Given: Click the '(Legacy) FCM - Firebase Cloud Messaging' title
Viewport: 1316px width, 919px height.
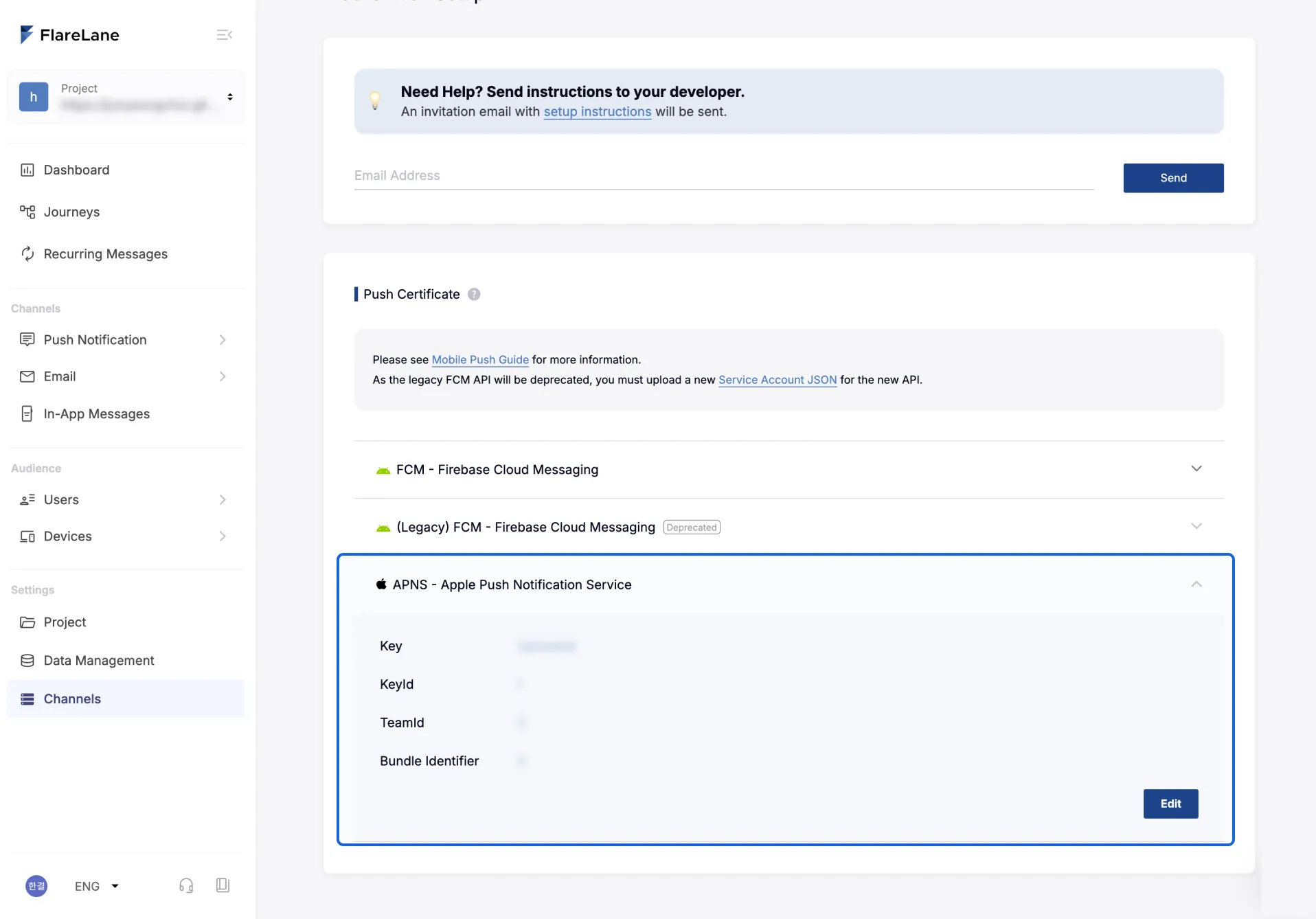Looking at the screenshot, I should click(525, 527).
